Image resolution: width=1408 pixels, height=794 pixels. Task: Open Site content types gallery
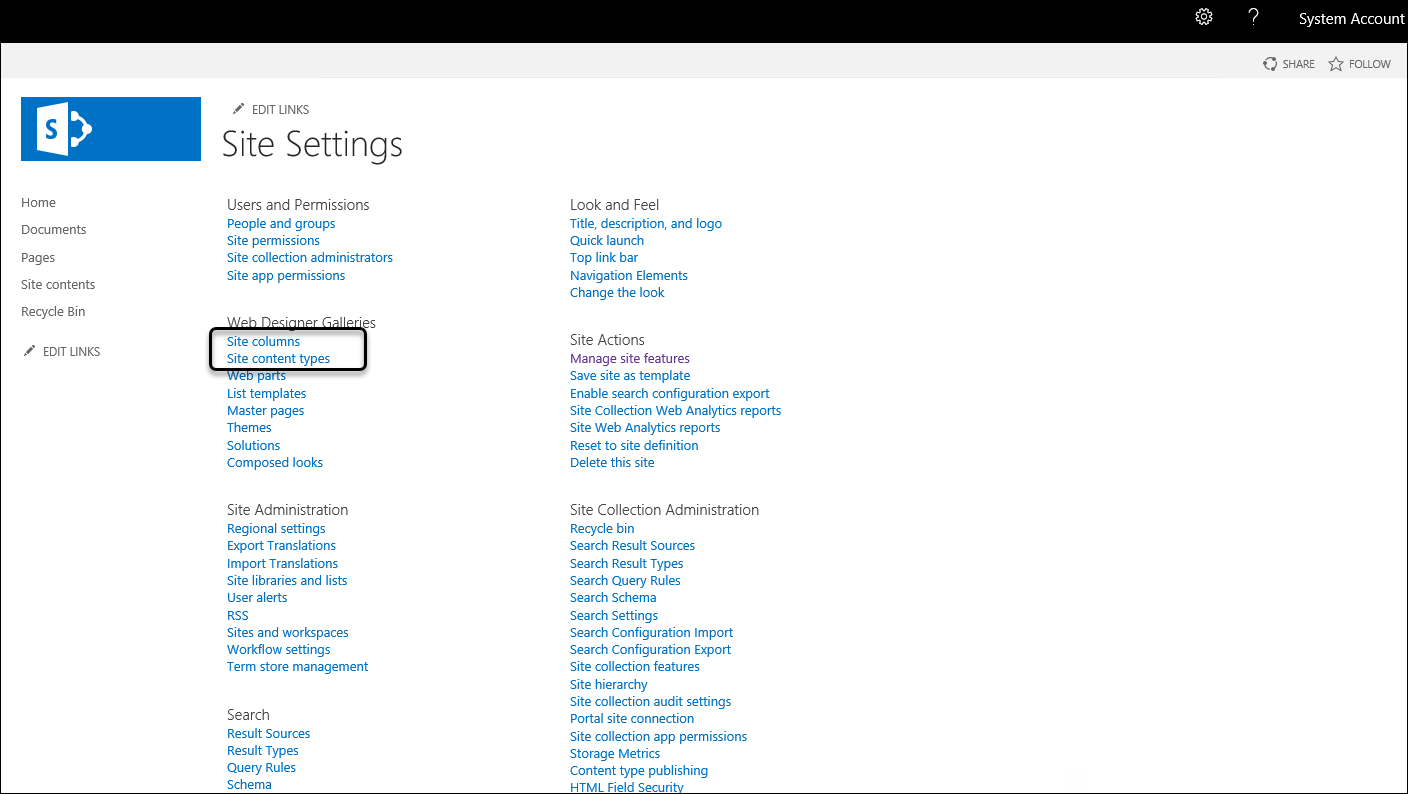(278, 359)
